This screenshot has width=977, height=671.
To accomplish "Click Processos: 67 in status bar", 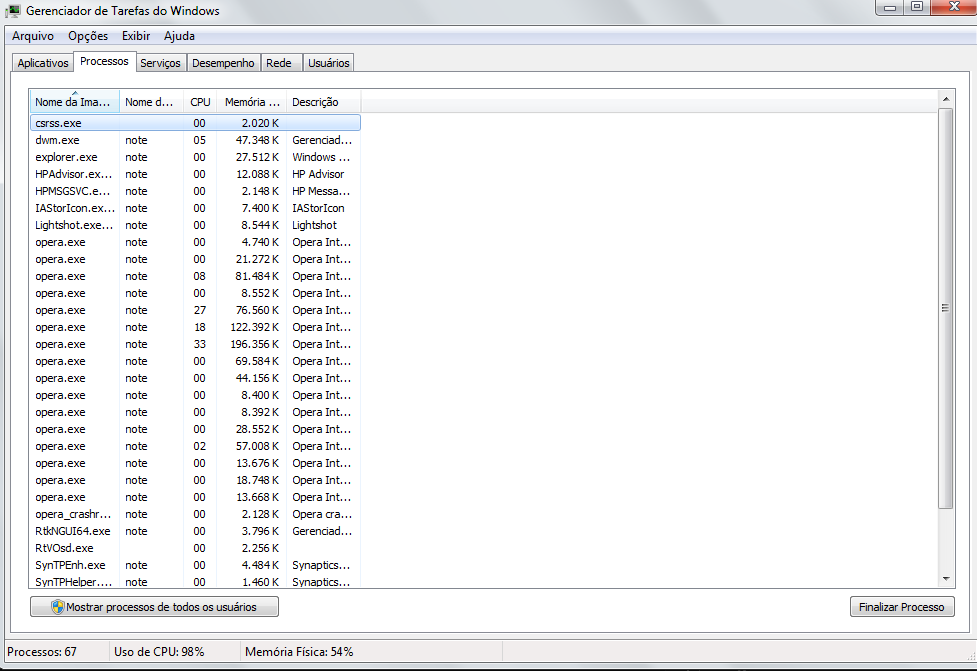I will [x=42, y=652].
